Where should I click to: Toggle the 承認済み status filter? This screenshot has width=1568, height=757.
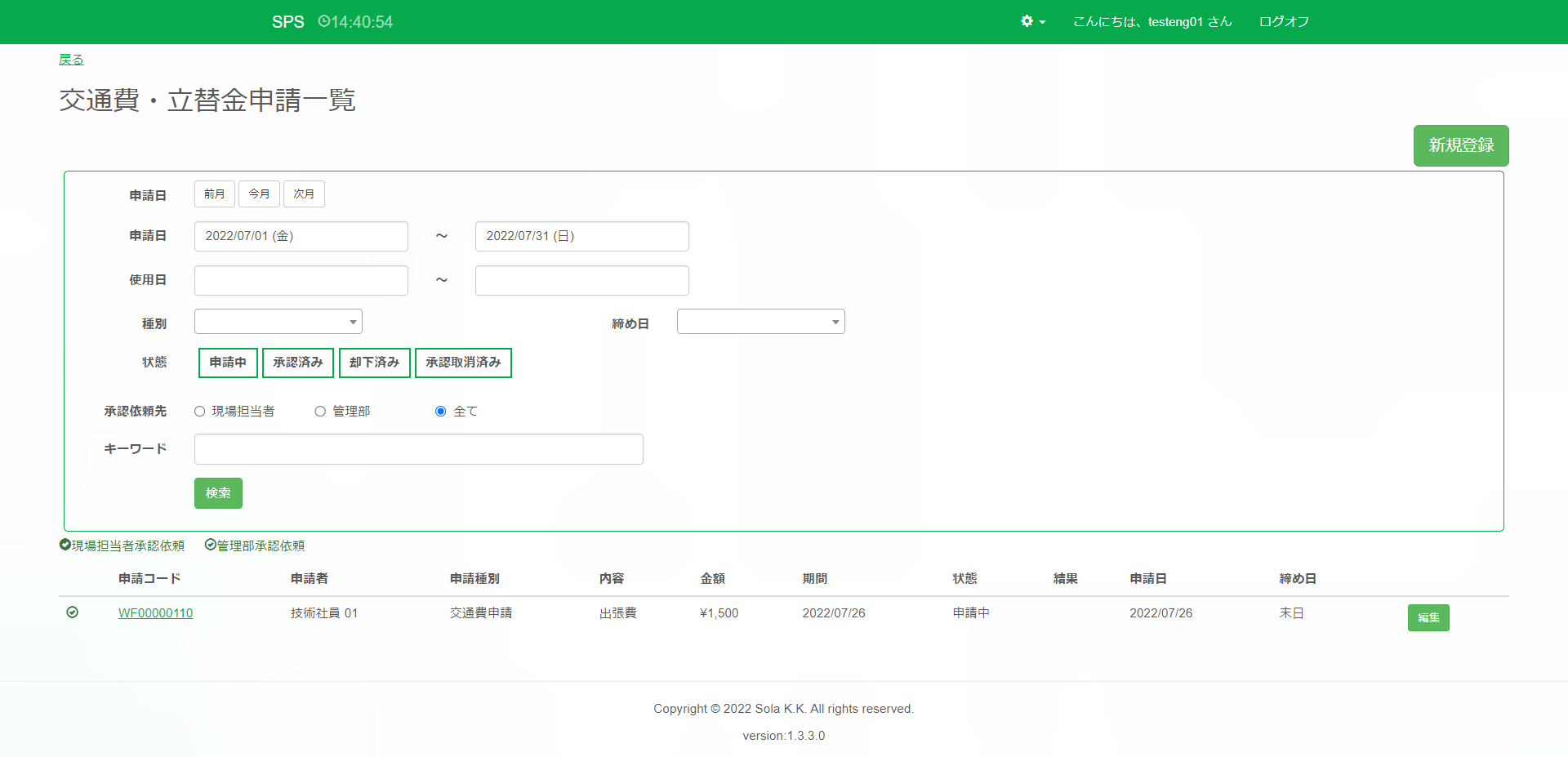point(298,363)
